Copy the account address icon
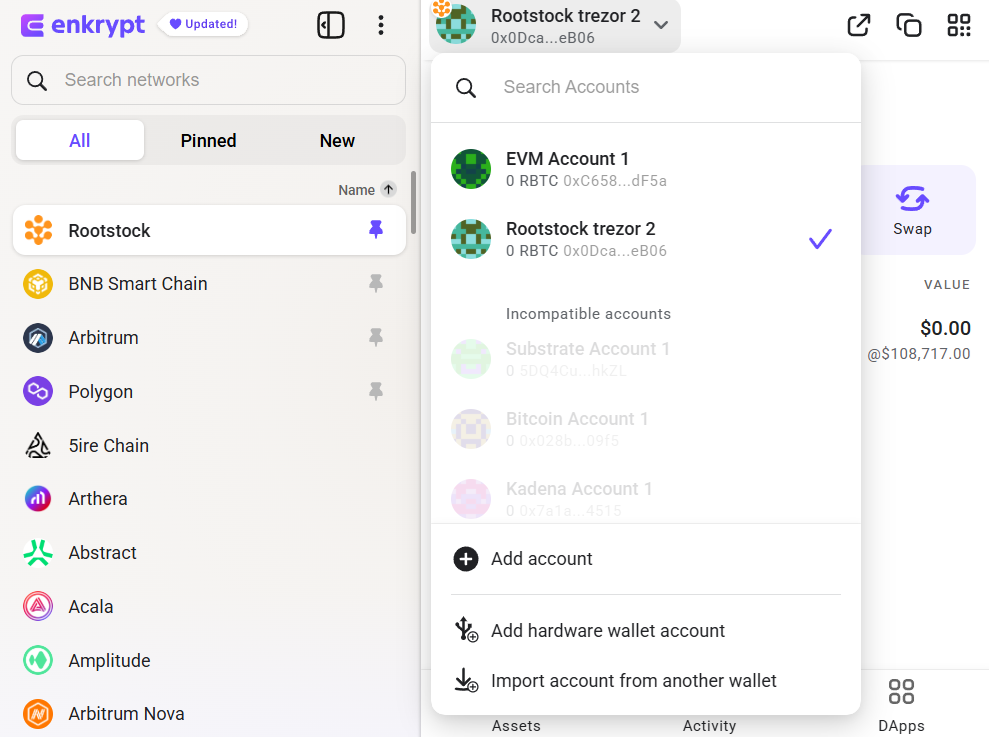Viewport: 989px width, 737px height. 909,25
